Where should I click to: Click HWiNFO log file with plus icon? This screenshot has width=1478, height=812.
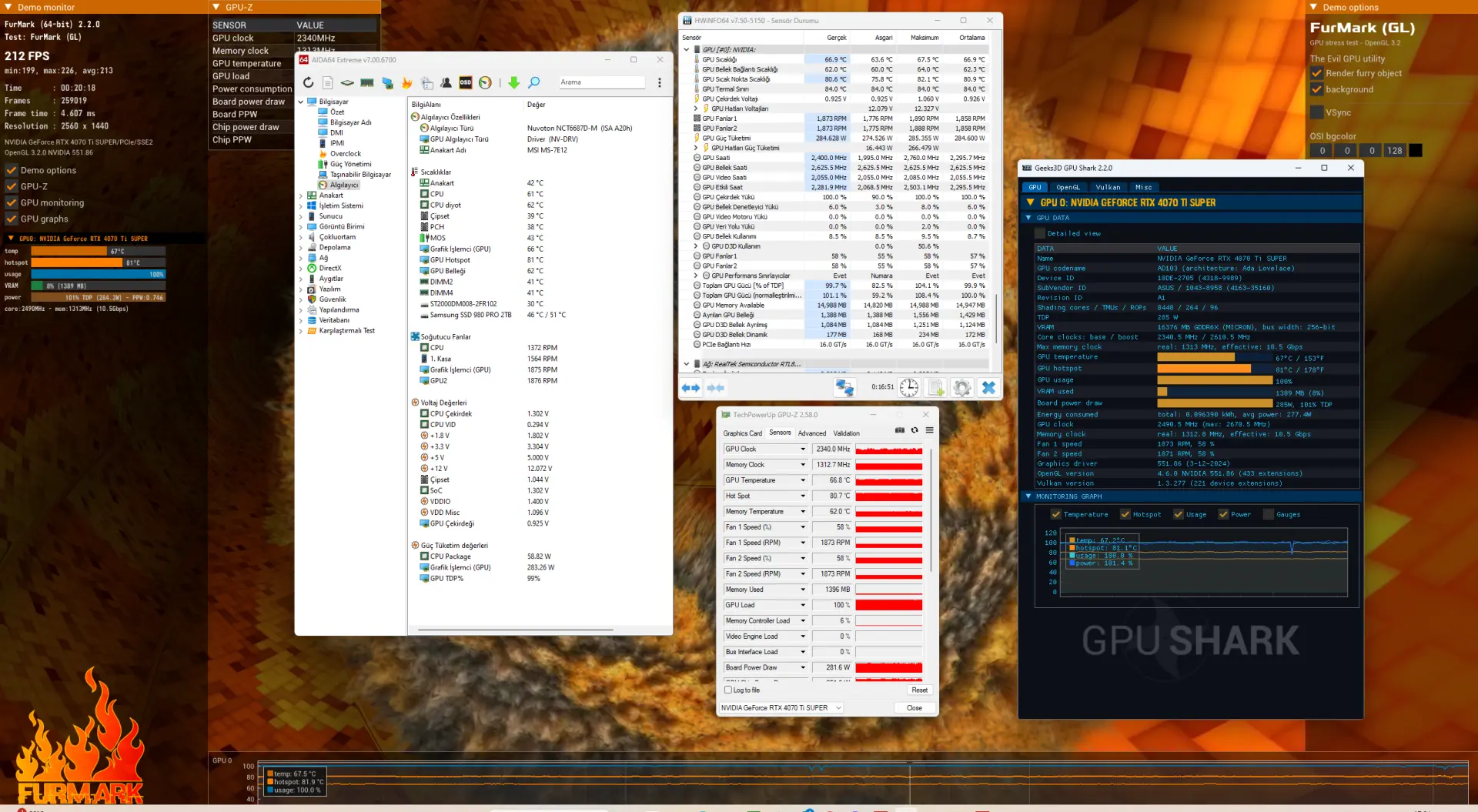936,388
